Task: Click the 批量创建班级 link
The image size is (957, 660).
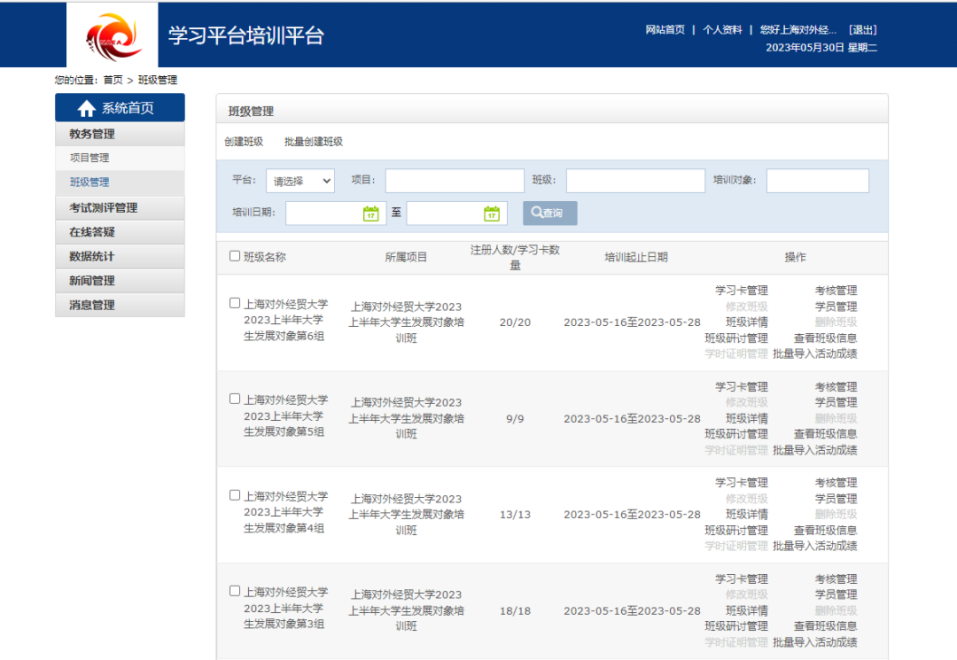Action: click(x=313, y=142)
